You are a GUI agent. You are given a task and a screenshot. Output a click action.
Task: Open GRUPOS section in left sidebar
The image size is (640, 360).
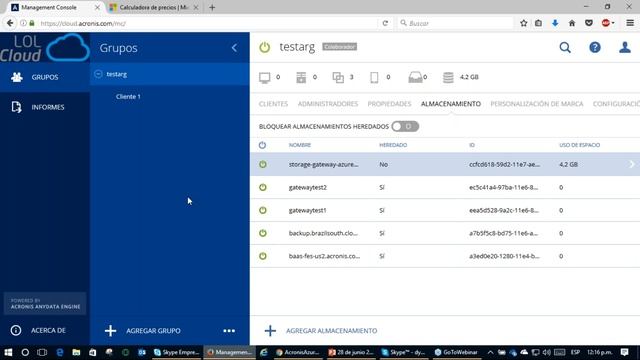pyautogui.click(x=45, y=77)
